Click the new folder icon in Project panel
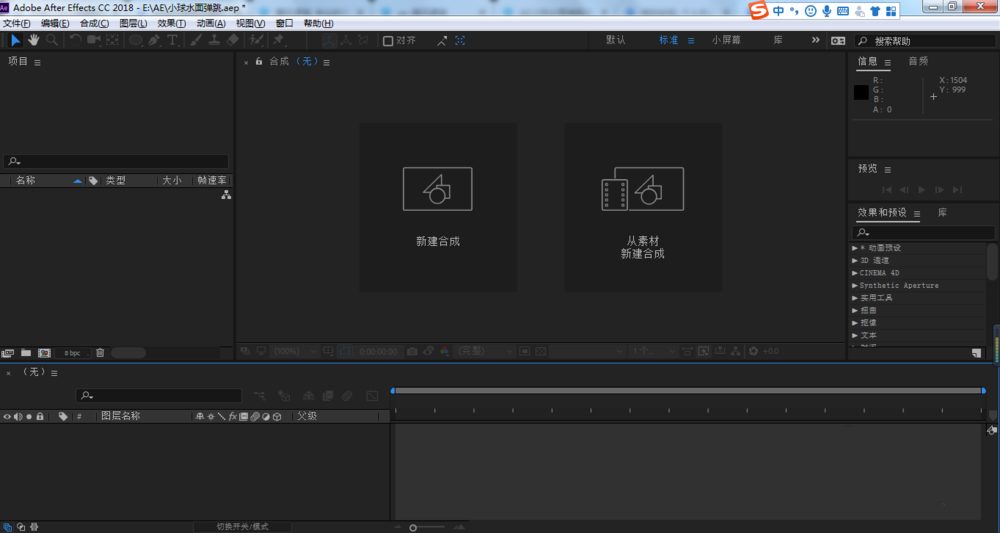1000x533 pixels. 26,353
